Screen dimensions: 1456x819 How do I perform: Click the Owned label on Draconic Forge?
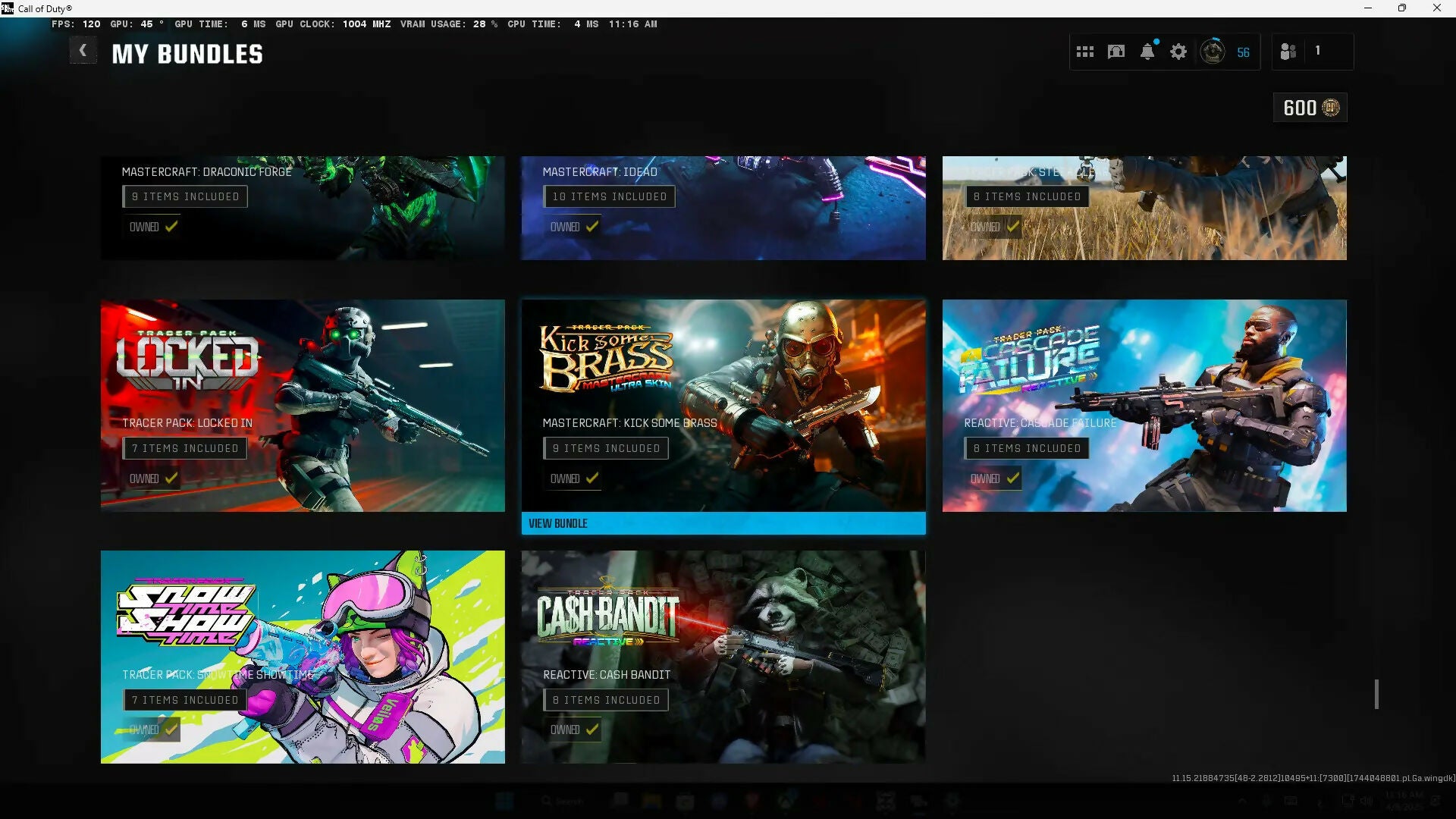coord(144,227)
